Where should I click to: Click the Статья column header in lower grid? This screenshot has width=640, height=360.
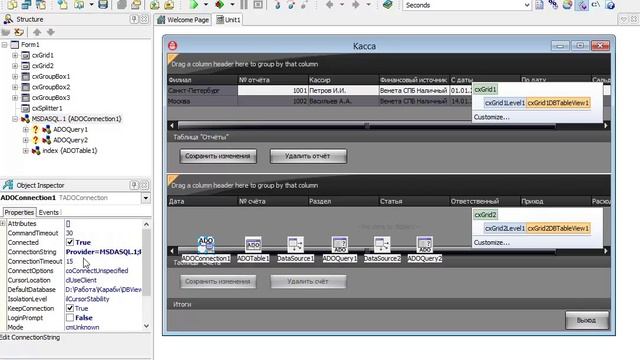pyautogui.click(x=413, y=201)
